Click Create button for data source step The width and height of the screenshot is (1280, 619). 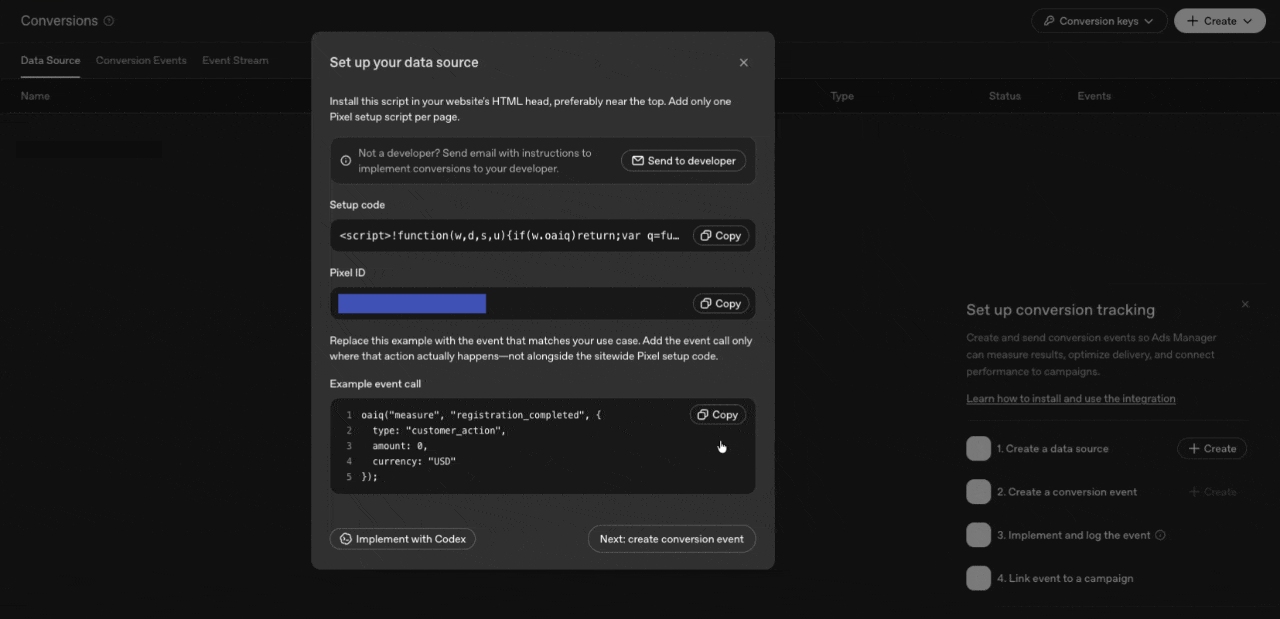(1212, 449)
